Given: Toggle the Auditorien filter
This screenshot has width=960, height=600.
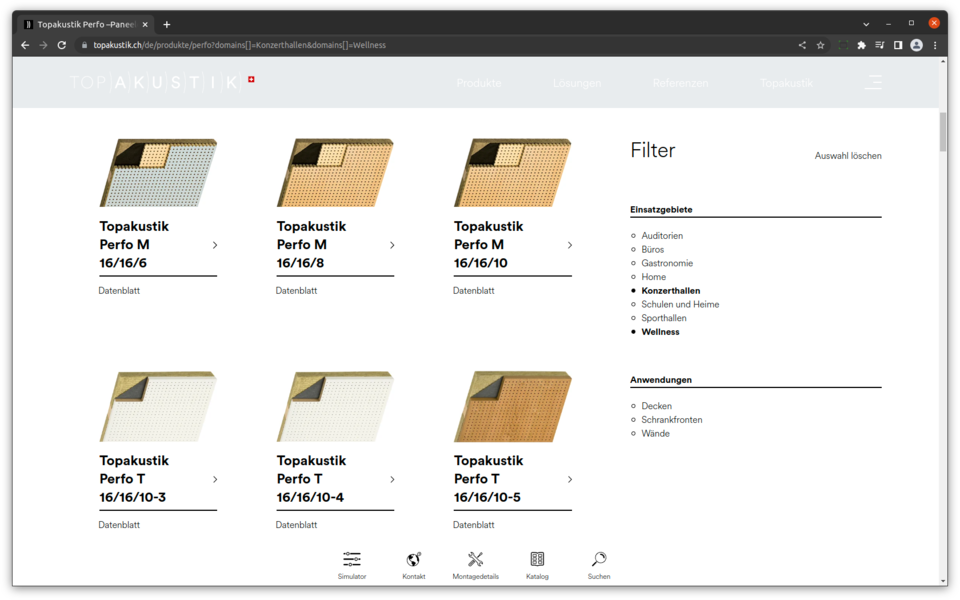Looking at the screenshot, I should pyautogui.click(x=662, y=236).
